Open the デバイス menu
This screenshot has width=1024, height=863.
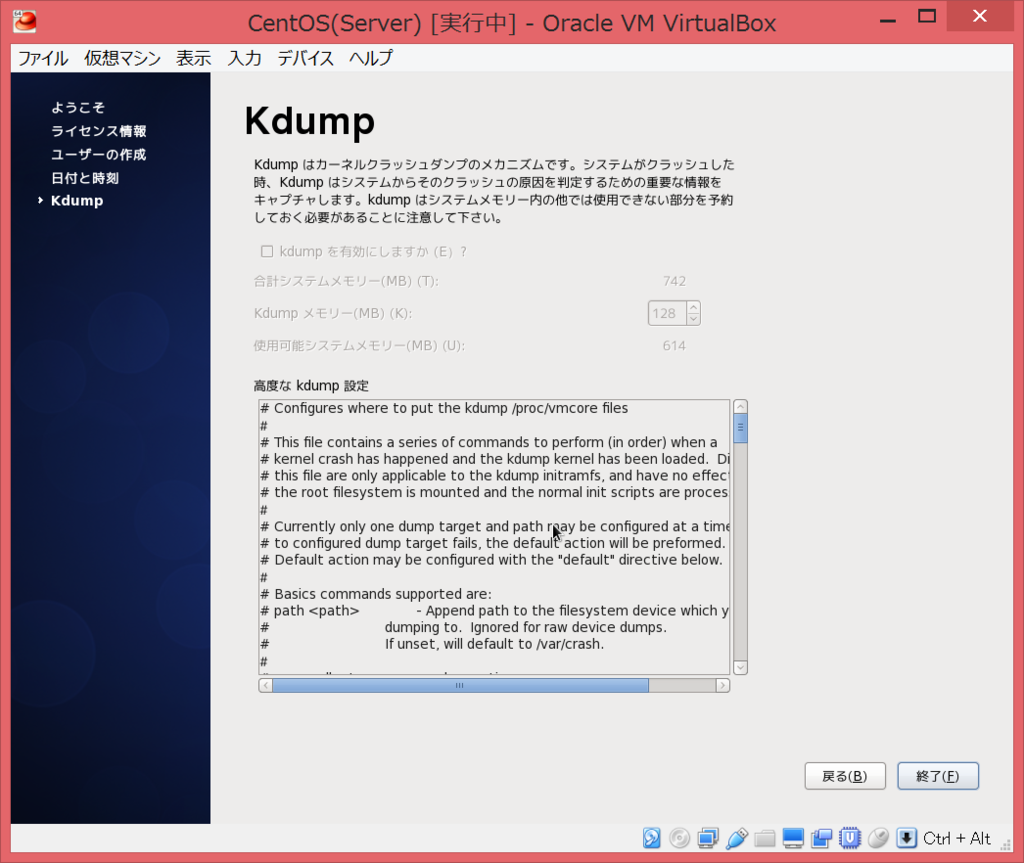click(305, 58)
